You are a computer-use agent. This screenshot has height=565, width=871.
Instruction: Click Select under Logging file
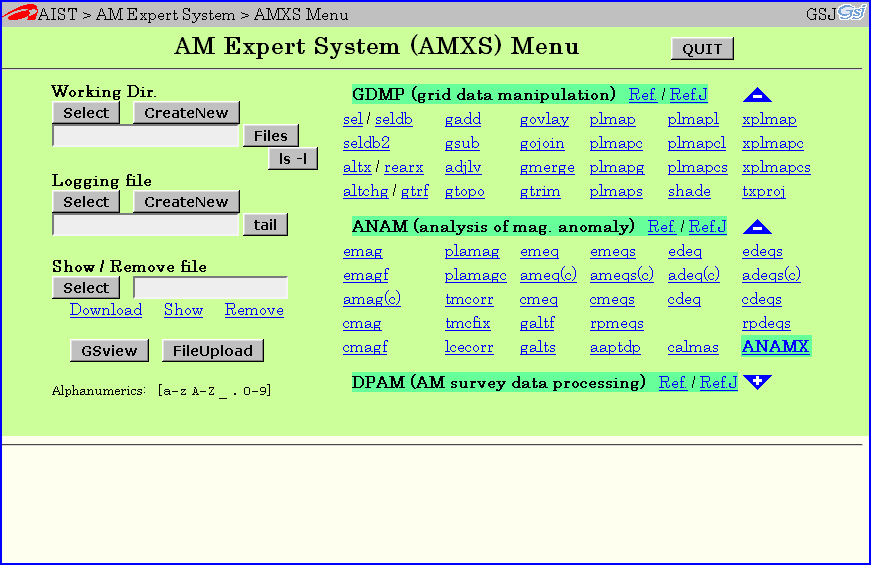tap(86, 202)
